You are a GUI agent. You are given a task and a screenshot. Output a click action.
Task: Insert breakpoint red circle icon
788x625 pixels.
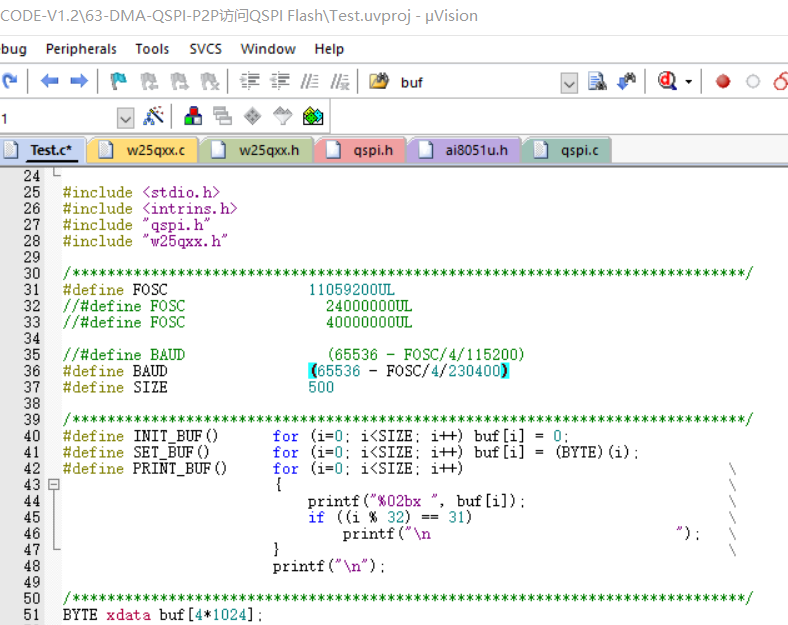tap(723, 81)
